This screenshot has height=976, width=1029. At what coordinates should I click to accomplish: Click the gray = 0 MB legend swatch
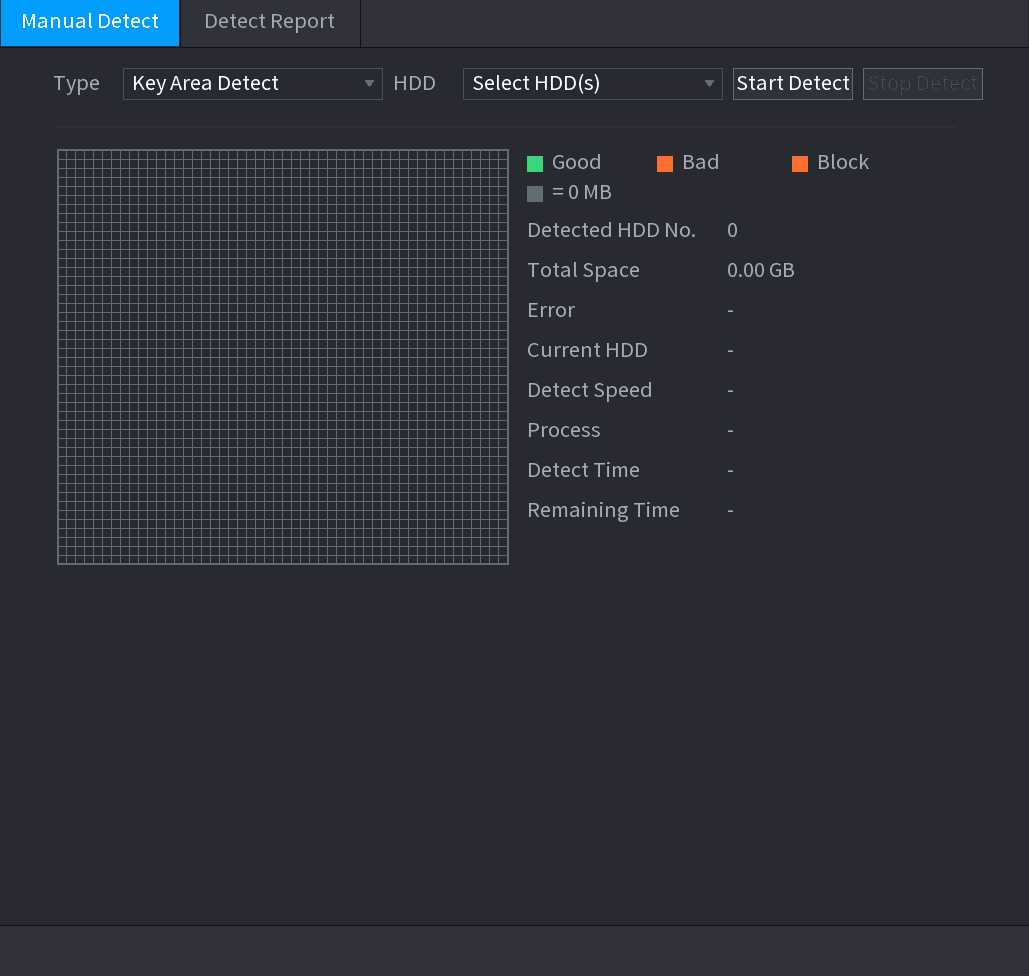535,194
